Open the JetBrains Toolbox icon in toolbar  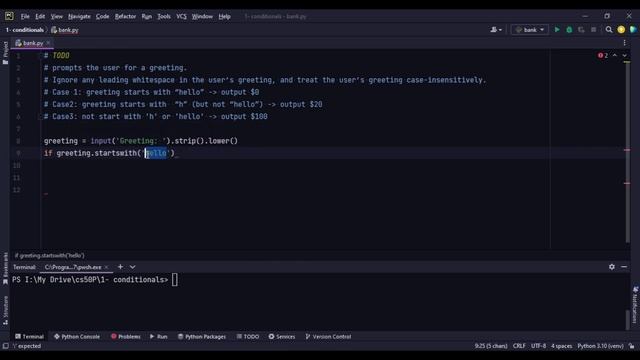click(x=633, y=30)
